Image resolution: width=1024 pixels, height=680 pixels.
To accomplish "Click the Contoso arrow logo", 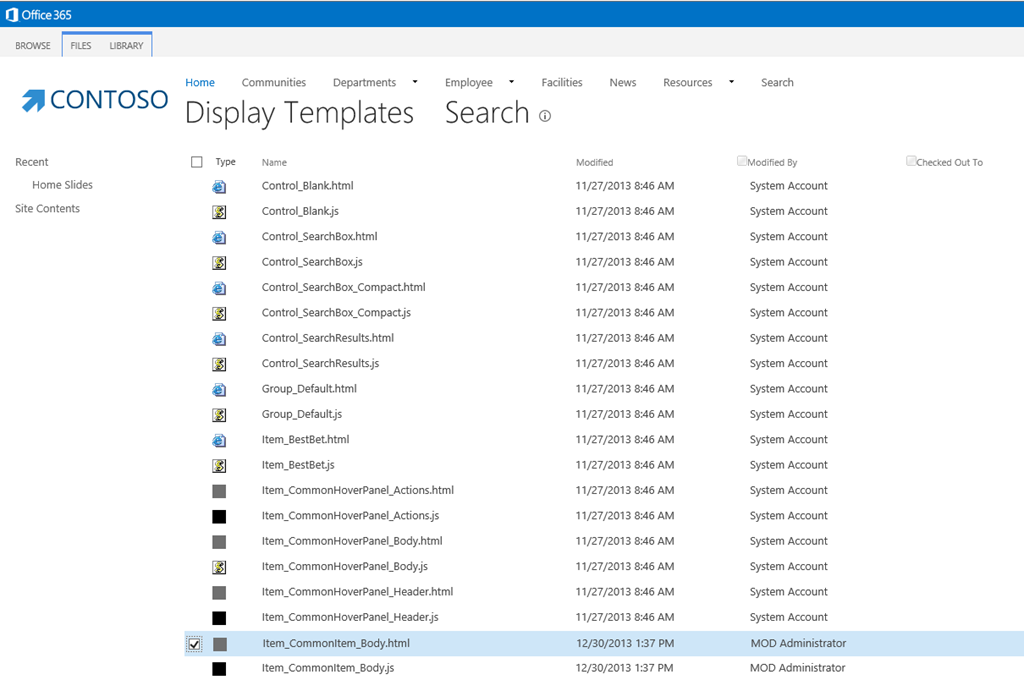I will coord(33,100).
